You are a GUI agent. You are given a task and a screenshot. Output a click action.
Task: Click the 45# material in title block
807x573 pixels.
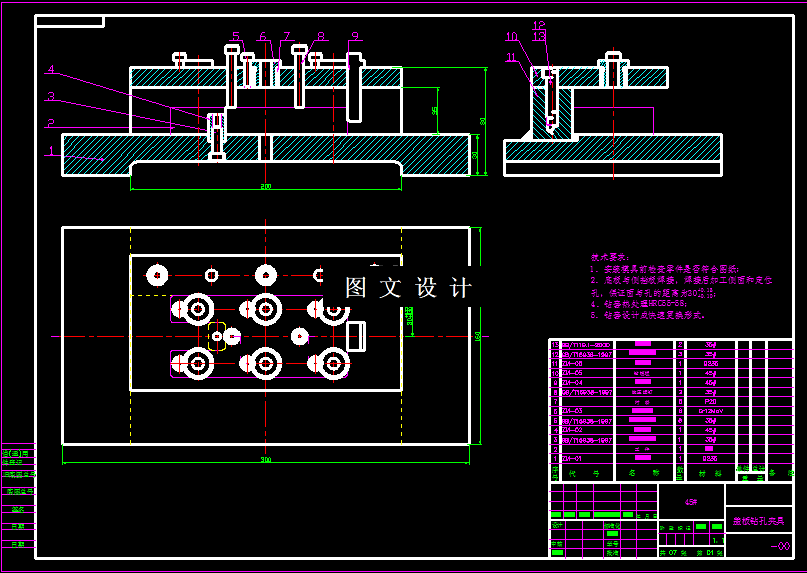pos(691,501)
